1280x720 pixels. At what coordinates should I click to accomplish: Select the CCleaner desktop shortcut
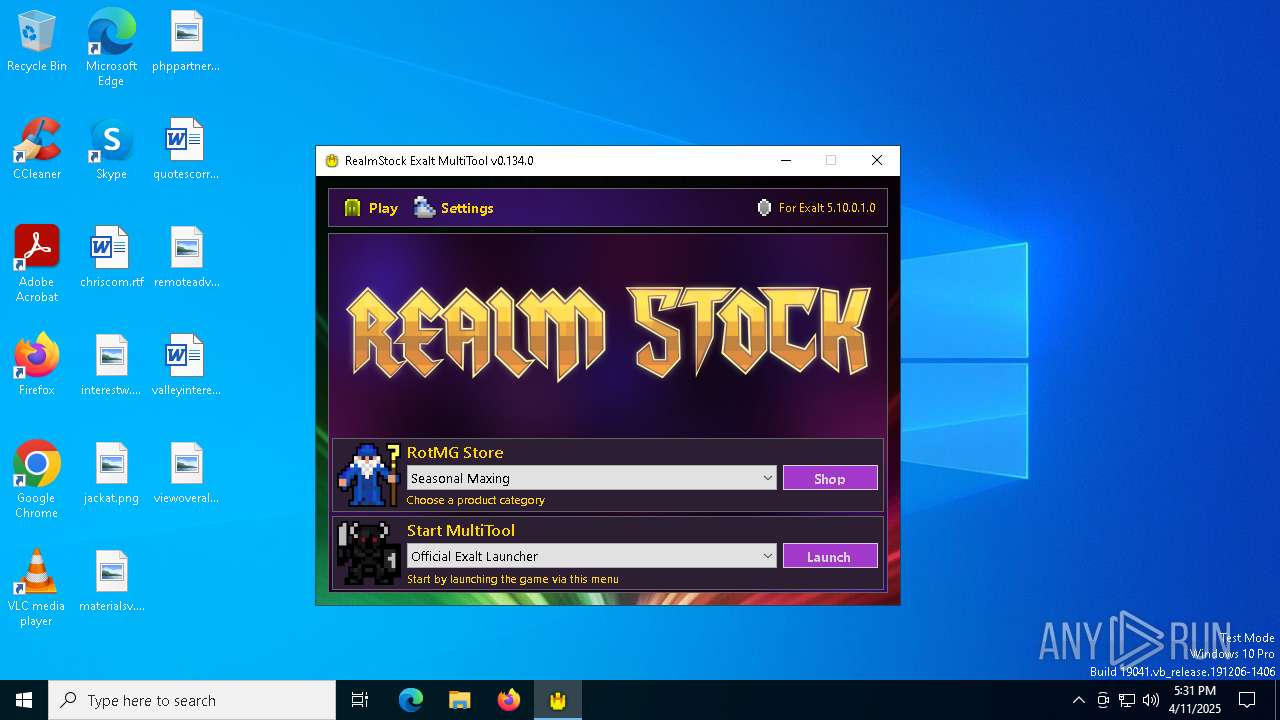tap(37, 150)
